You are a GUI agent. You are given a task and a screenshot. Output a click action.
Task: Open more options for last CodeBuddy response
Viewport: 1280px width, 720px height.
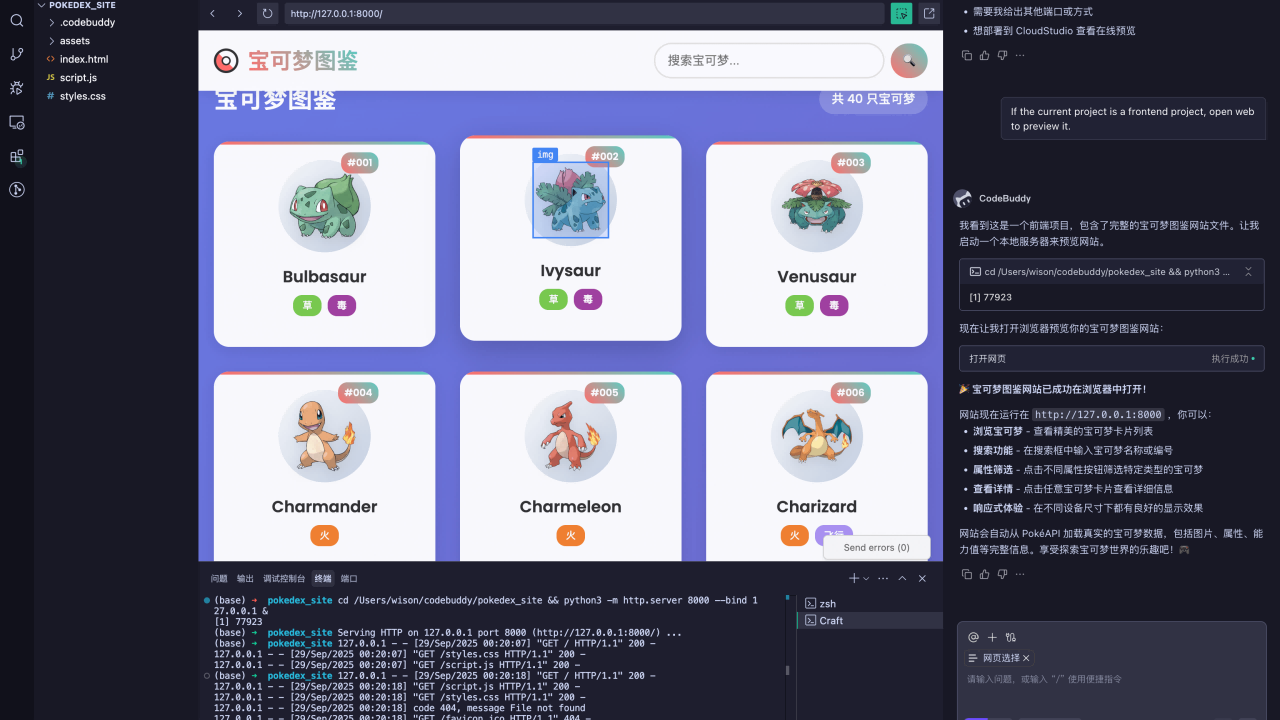(1020, 574)
